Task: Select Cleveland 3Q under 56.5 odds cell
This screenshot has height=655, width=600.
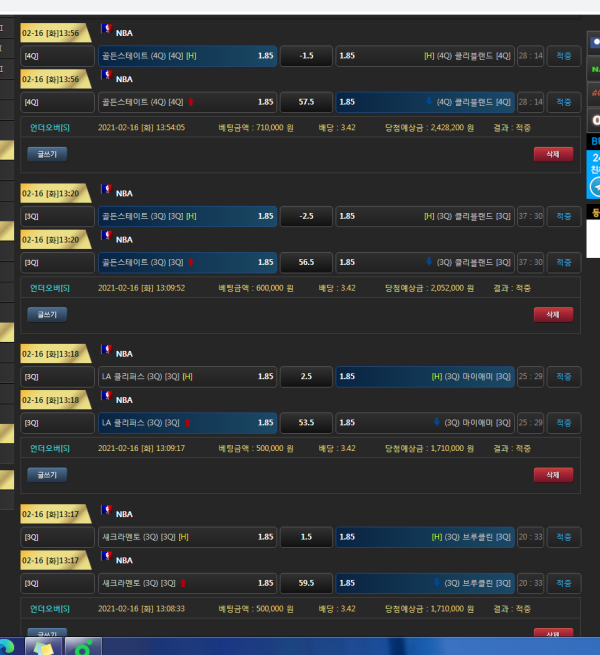Action: [425, 262]
